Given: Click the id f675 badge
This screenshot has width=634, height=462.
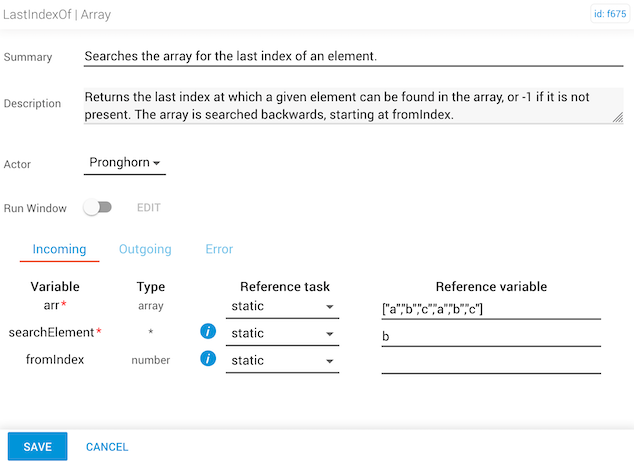Looking at the screenshot, I should point(608,16).
